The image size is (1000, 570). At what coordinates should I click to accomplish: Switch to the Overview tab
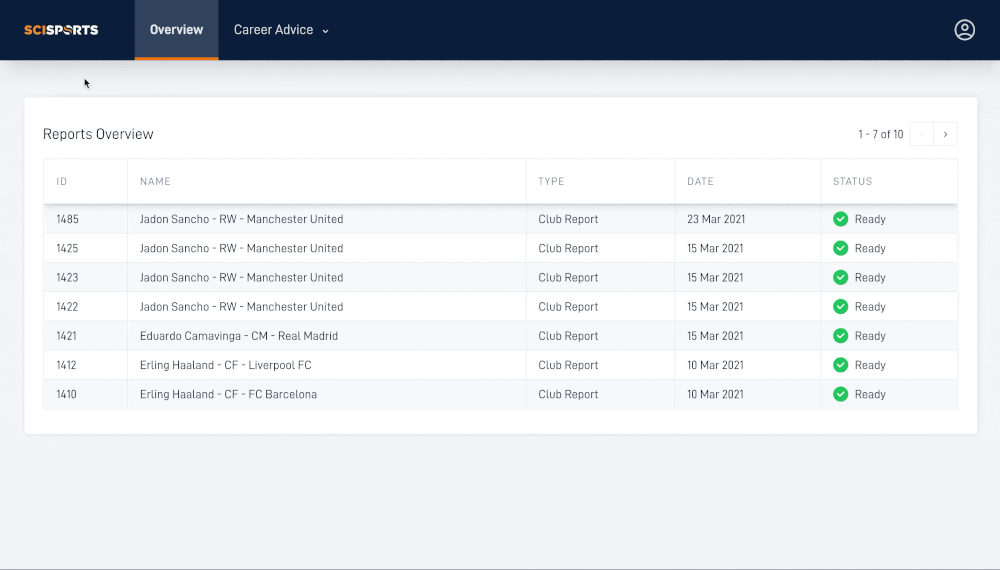click(177, 30)
